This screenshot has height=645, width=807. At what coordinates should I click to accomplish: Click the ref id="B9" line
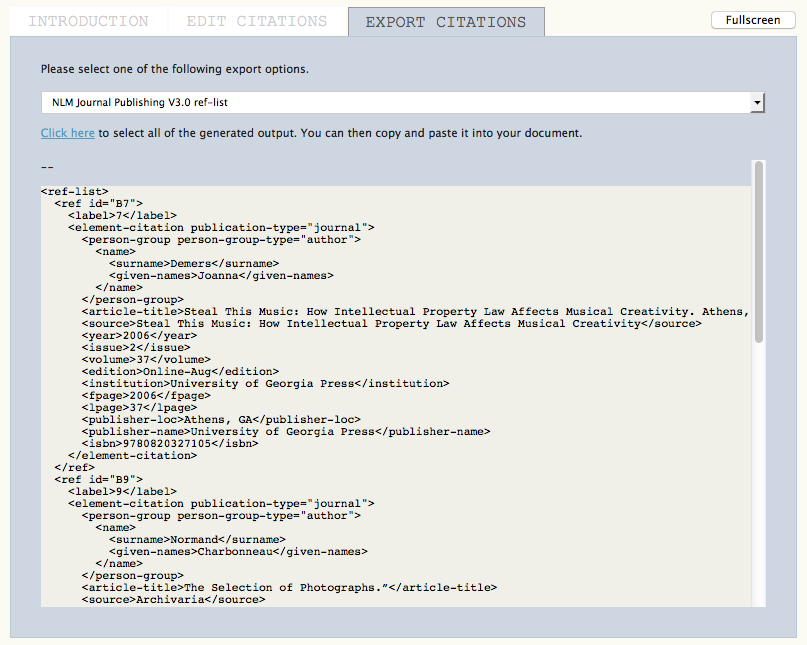(x=99, y=479)
